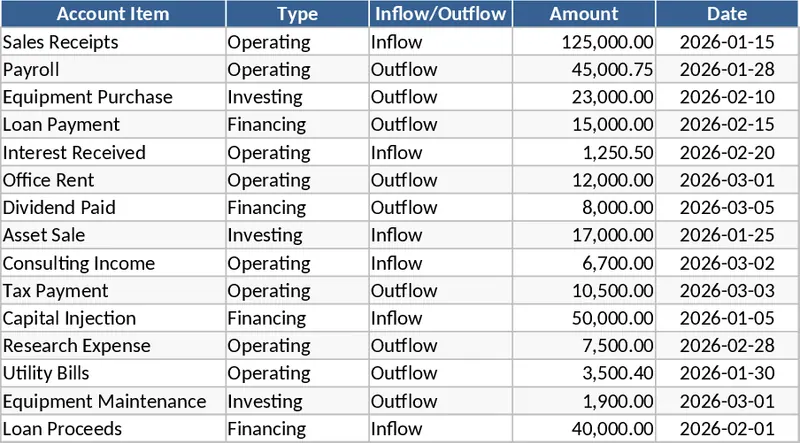Click the Tax Payment date 2026-03-03

click(x=727, y=291)
